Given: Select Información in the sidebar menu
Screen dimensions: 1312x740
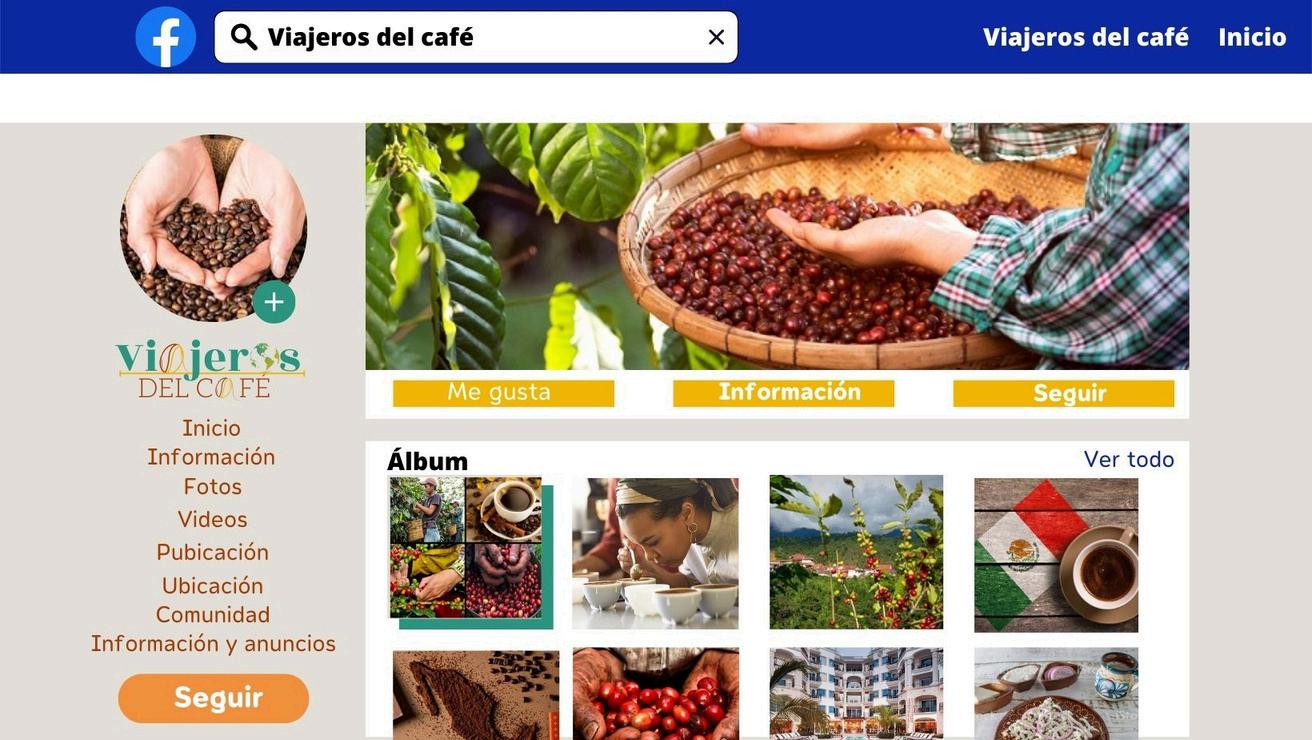Looking at the screenshot, I should [211, 457].
